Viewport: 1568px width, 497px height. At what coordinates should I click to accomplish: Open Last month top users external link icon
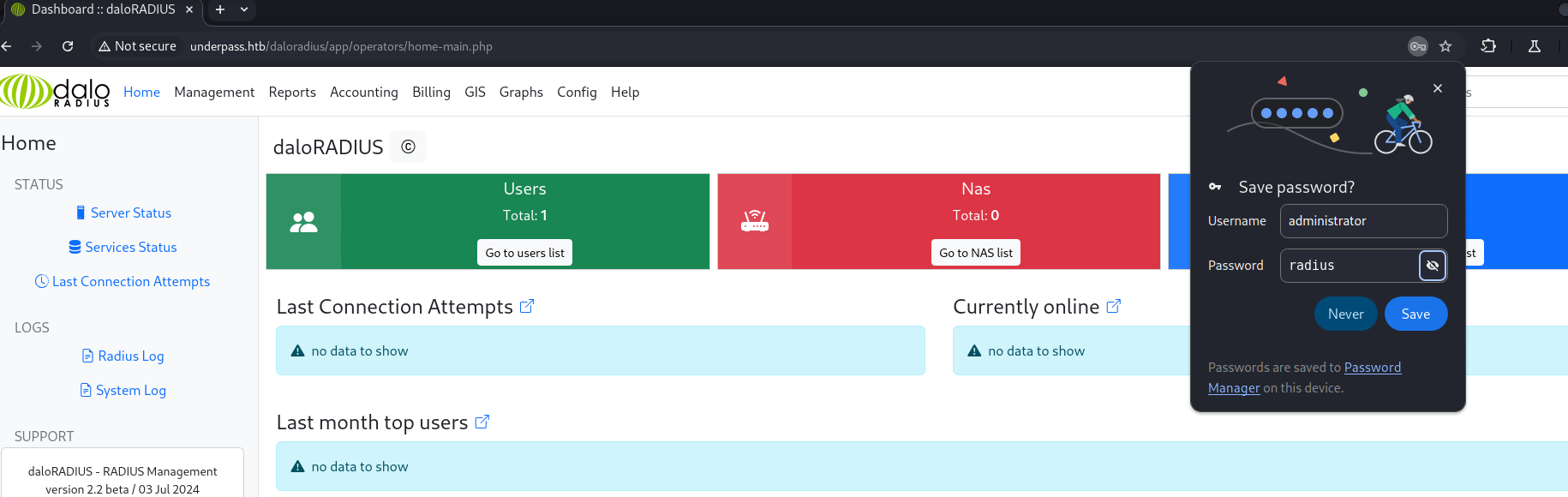click(482, 422)
